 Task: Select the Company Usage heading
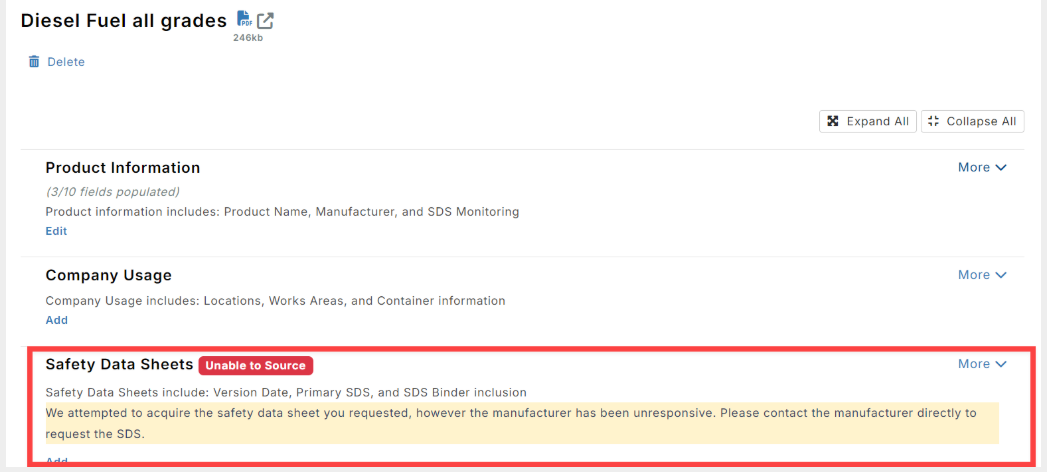coord(109,275)
